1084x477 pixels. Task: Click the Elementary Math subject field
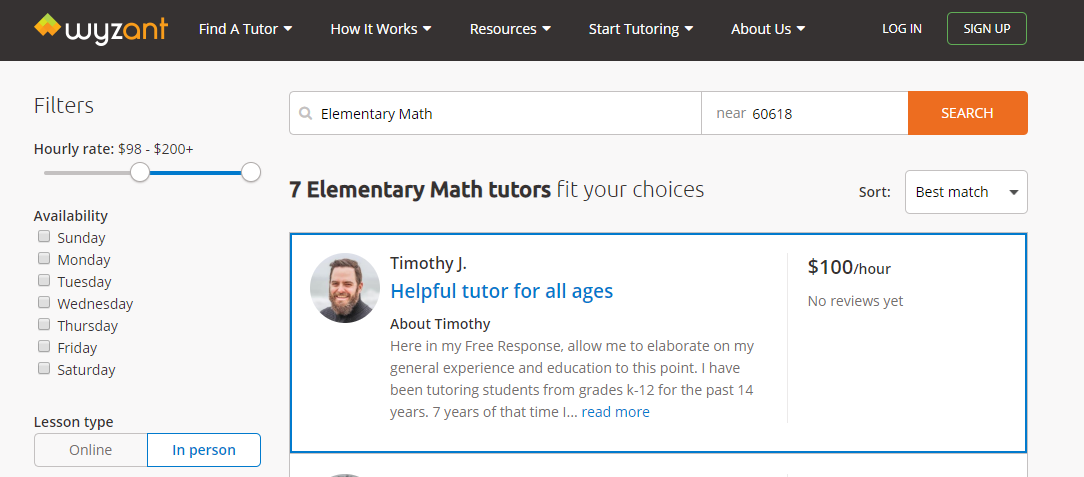495,113
